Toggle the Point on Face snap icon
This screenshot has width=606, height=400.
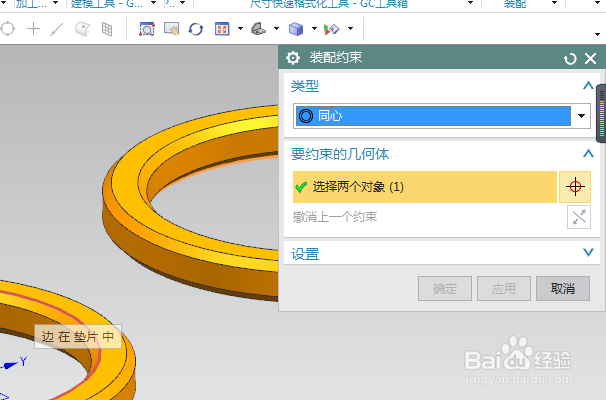pos(82,29)
